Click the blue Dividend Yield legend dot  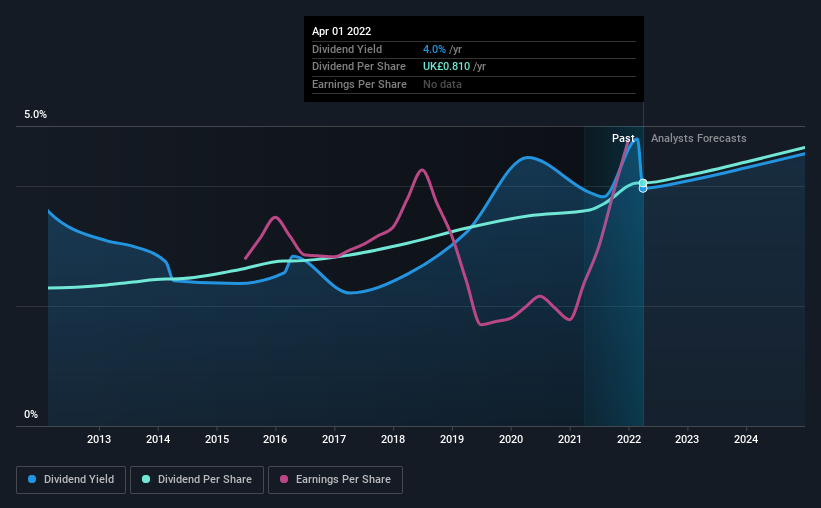pyautogui.click(x=32, y=479)
